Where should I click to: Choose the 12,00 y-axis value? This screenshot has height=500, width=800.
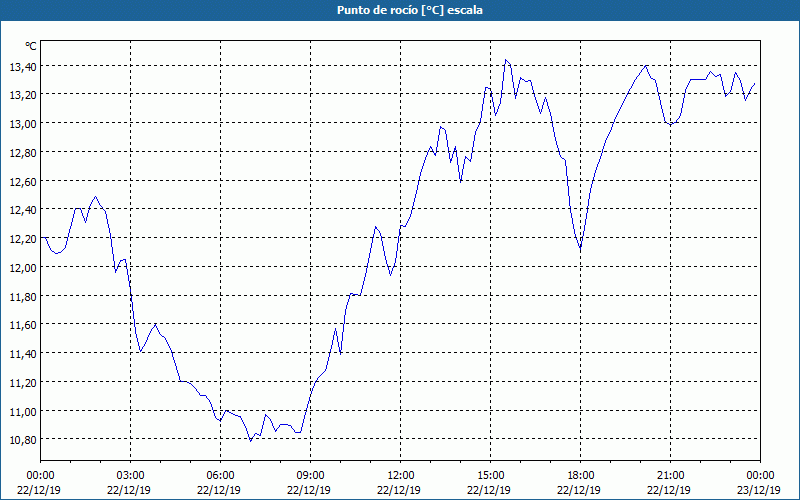(x=22, y=267)
